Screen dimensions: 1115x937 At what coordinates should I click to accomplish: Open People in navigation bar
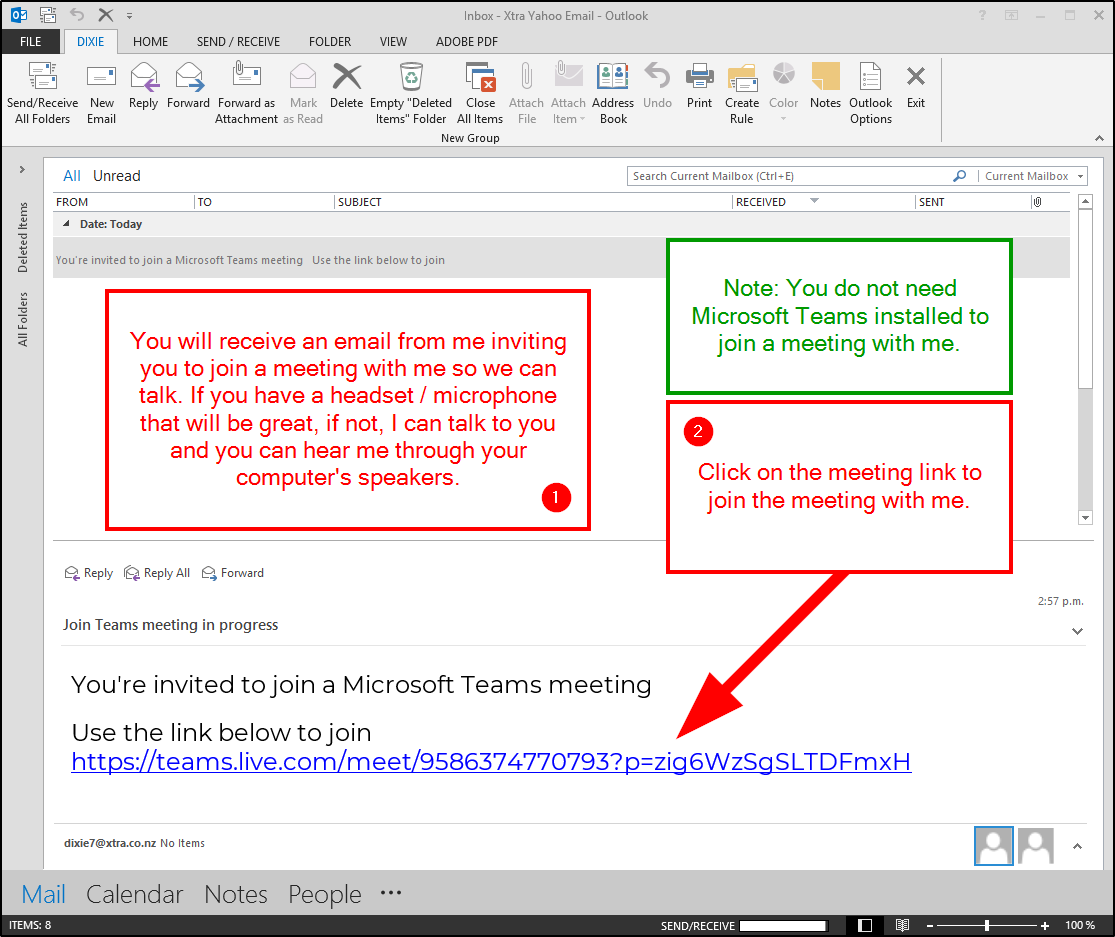coord(325,894)
